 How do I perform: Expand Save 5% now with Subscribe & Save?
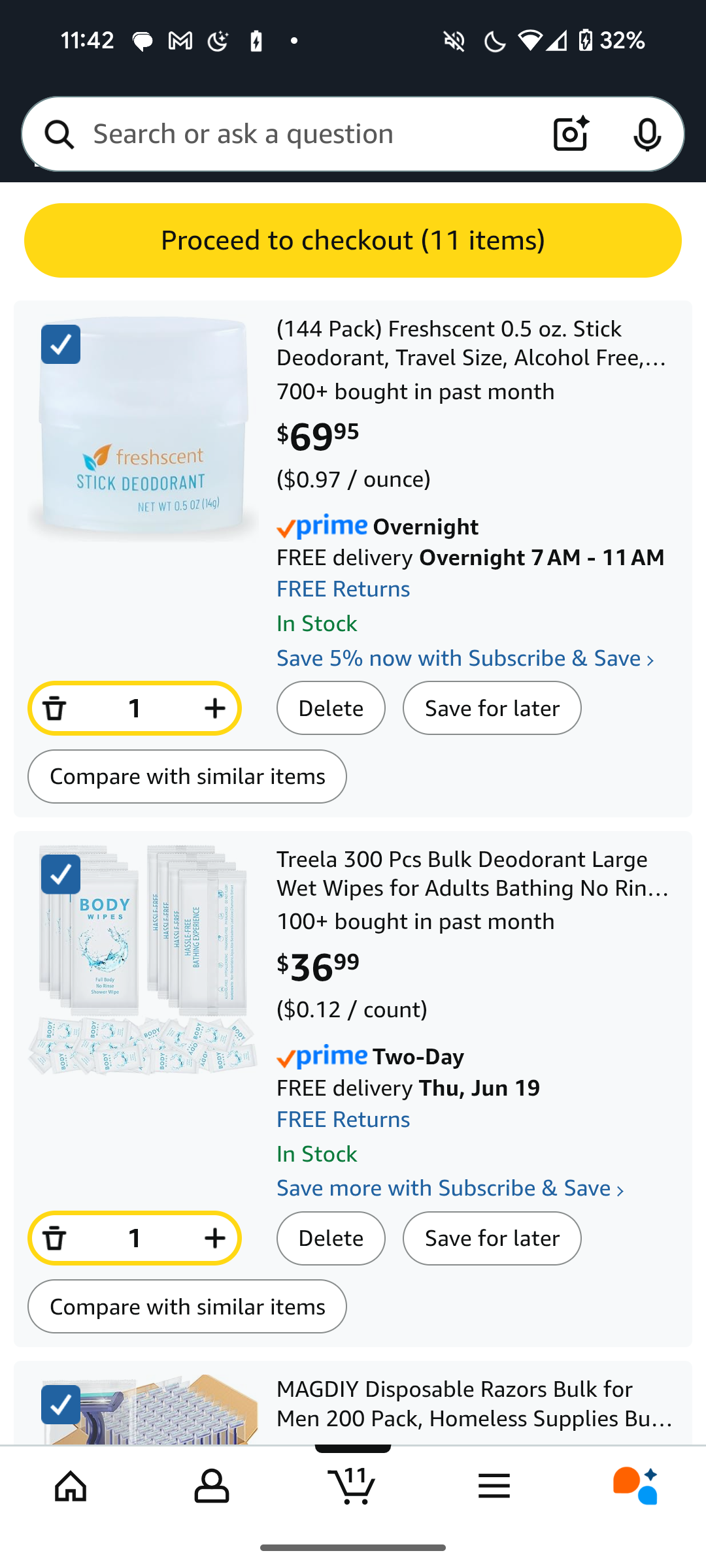point(465,659)
